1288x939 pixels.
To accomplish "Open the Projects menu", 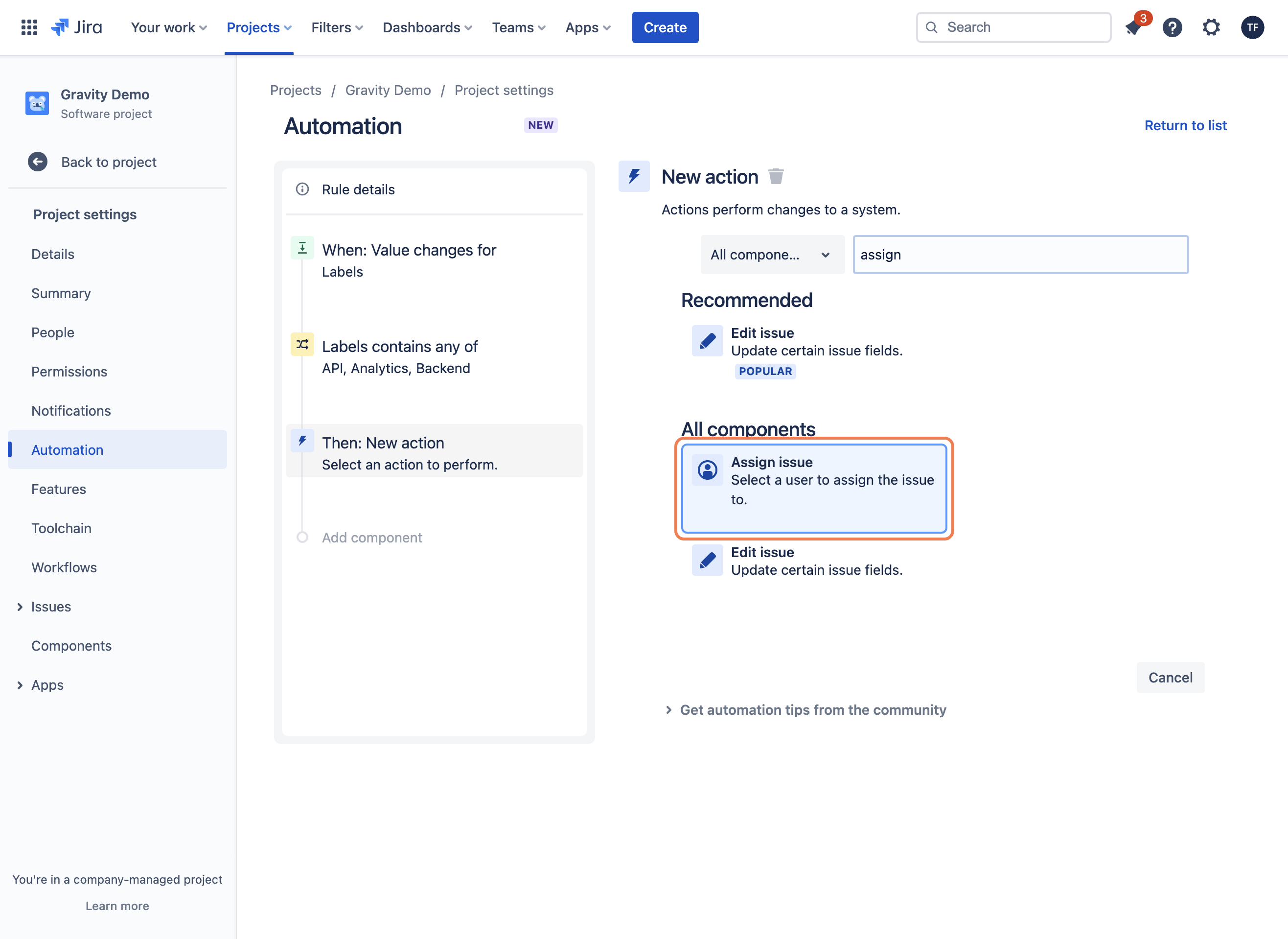I will pyautogui.click(x=259, y=27).
